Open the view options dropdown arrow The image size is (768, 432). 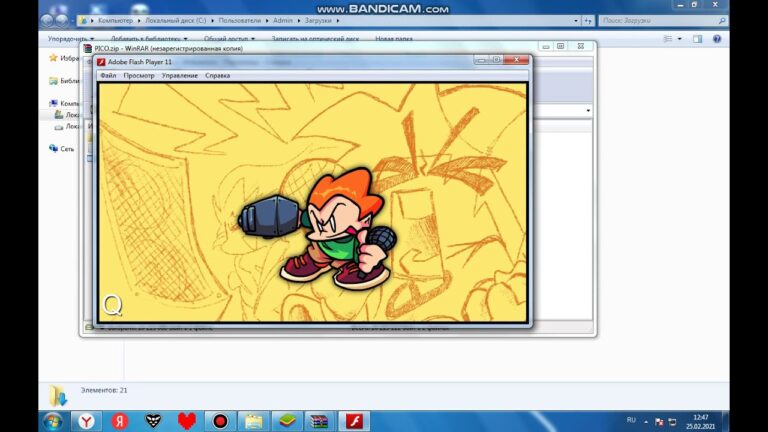(x=679, y=39)
